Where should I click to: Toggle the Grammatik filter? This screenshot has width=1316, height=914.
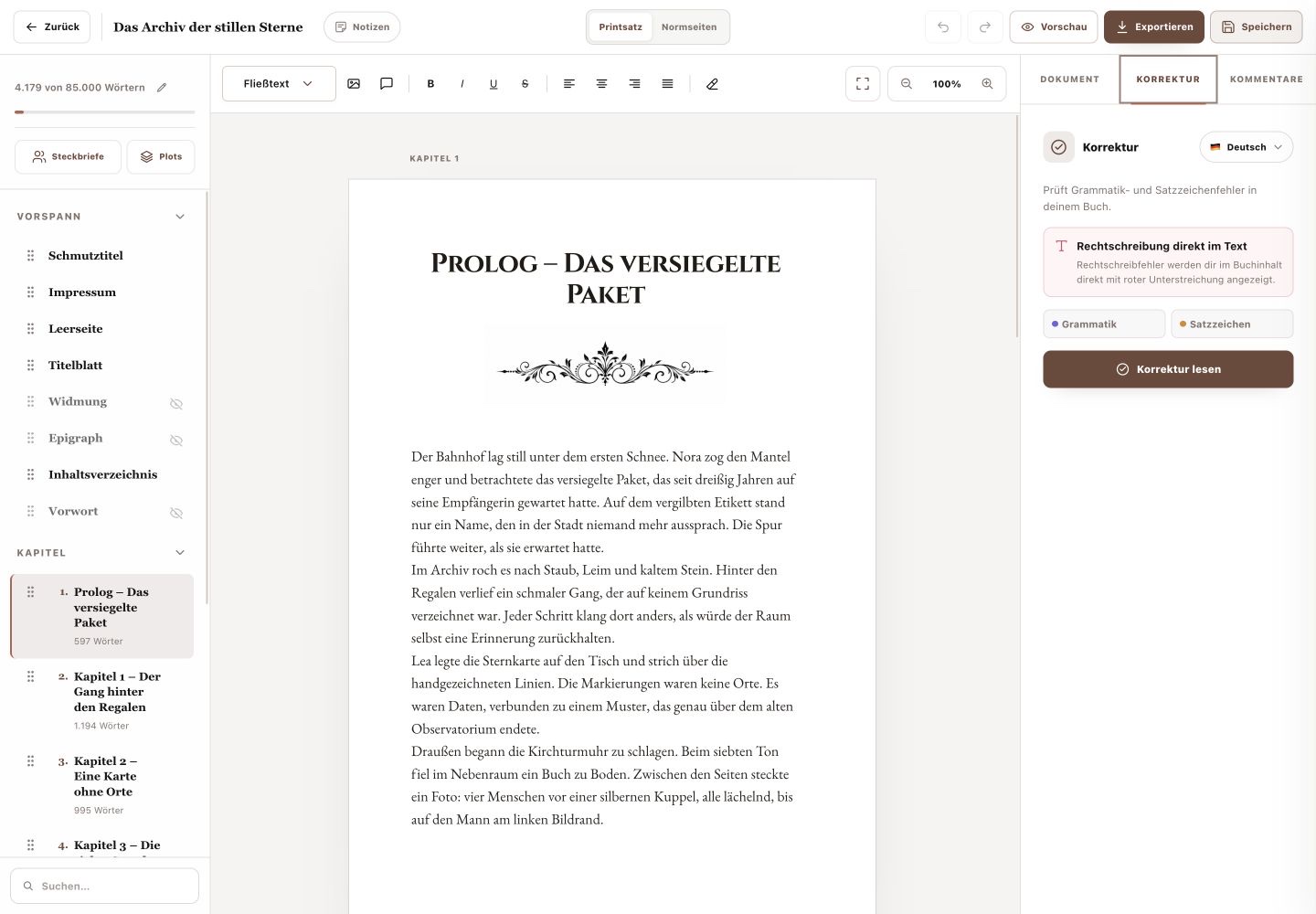pos(1104,324)
